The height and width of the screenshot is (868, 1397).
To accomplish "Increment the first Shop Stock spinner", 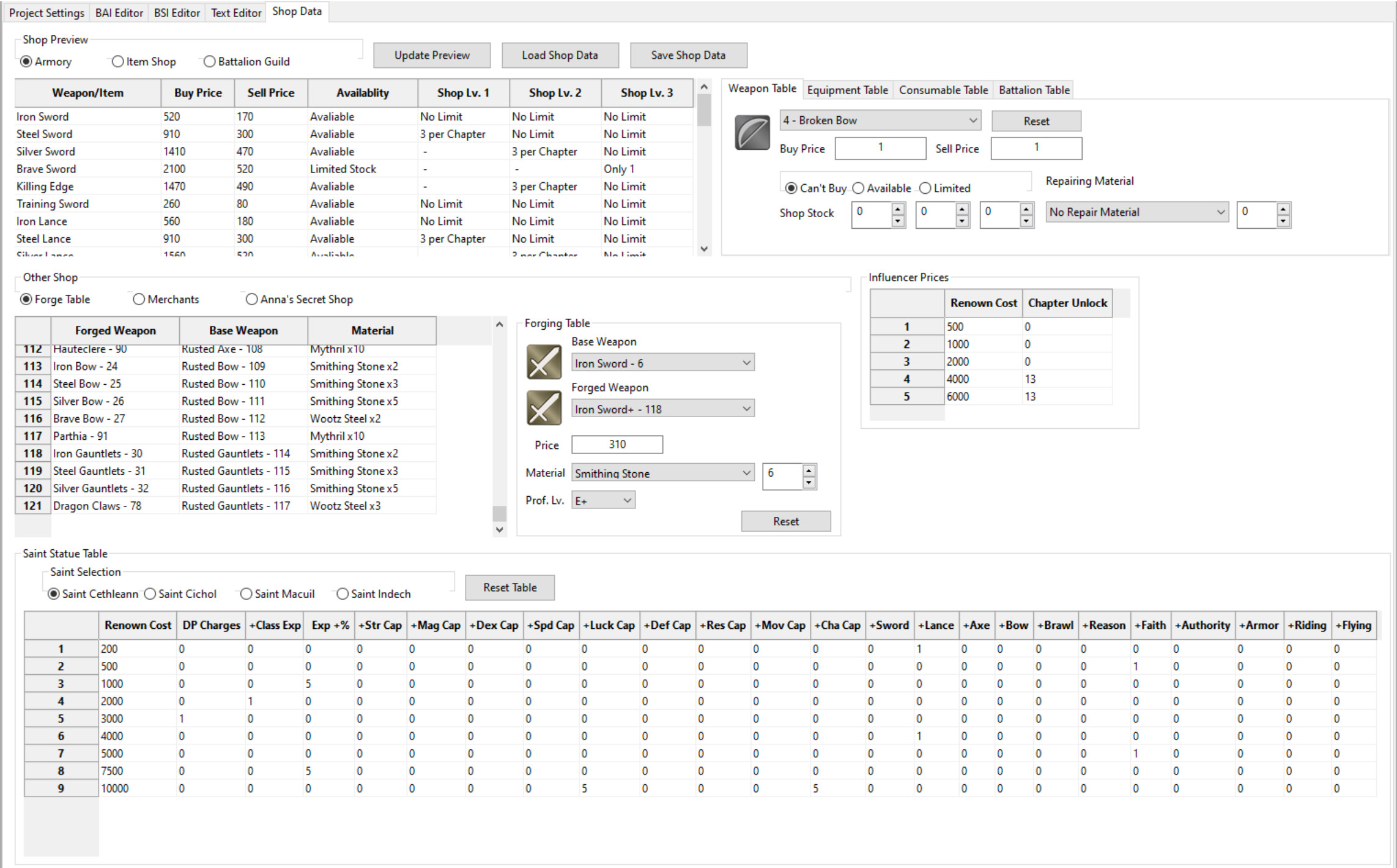I will 898,210.
